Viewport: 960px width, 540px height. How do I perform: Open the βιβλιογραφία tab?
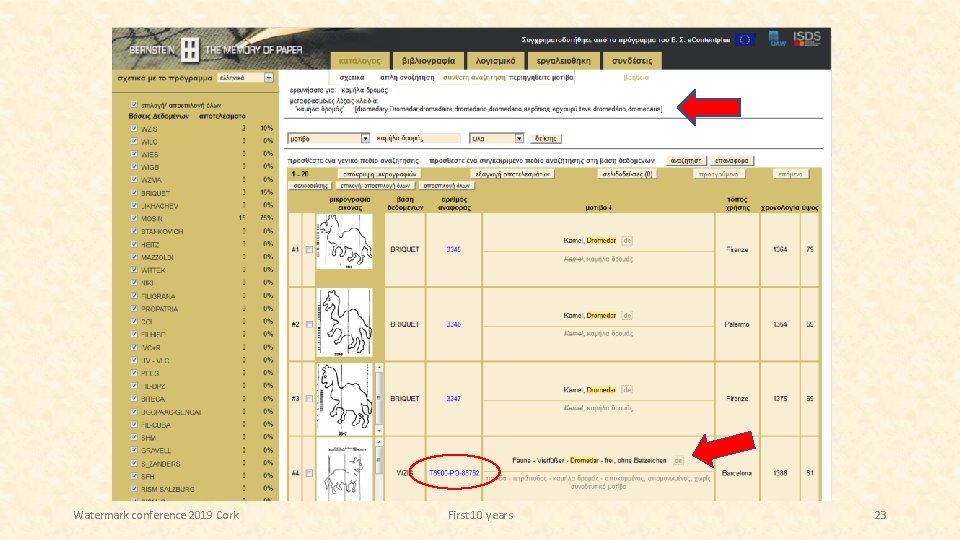tap(429, 61)
